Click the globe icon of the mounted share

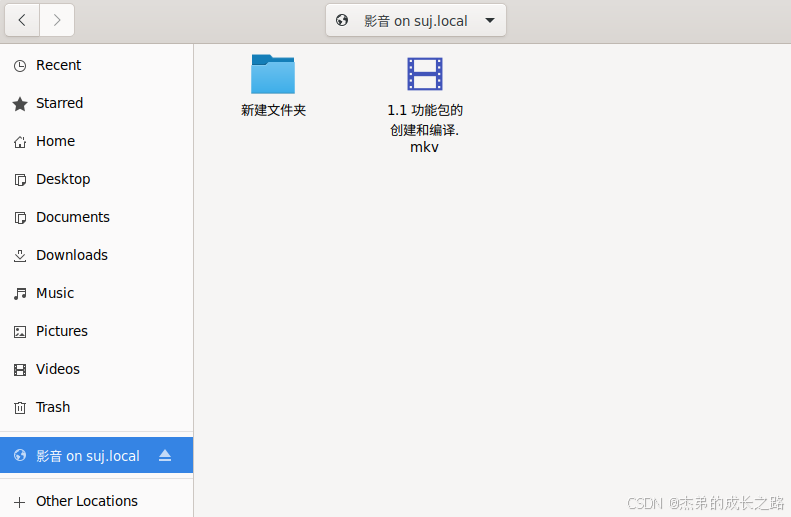tap(20, 455)
